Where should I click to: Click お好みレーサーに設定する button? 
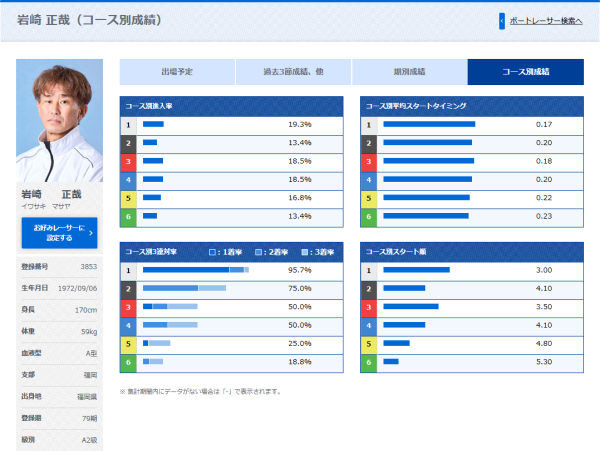[x=59, y=233]
